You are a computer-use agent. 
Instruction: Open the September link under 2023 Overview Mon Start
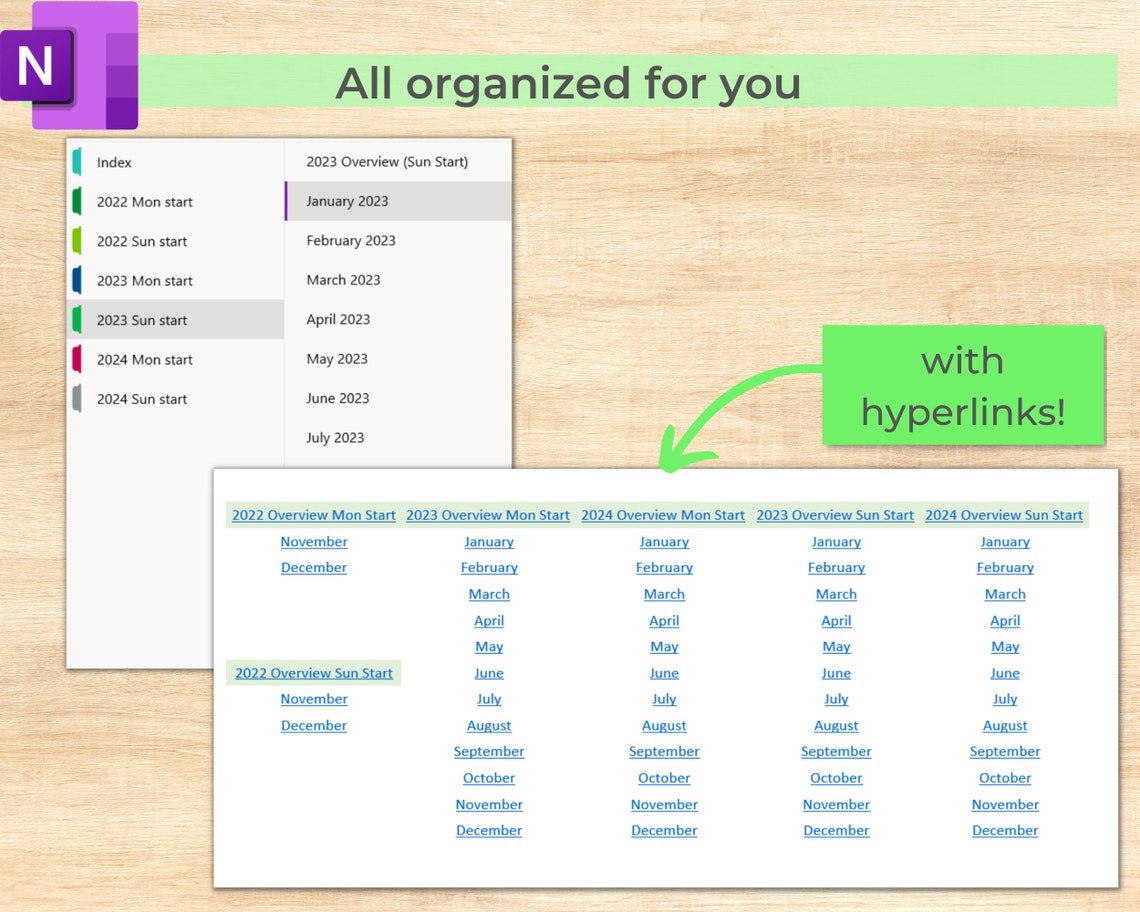[489, 751]
